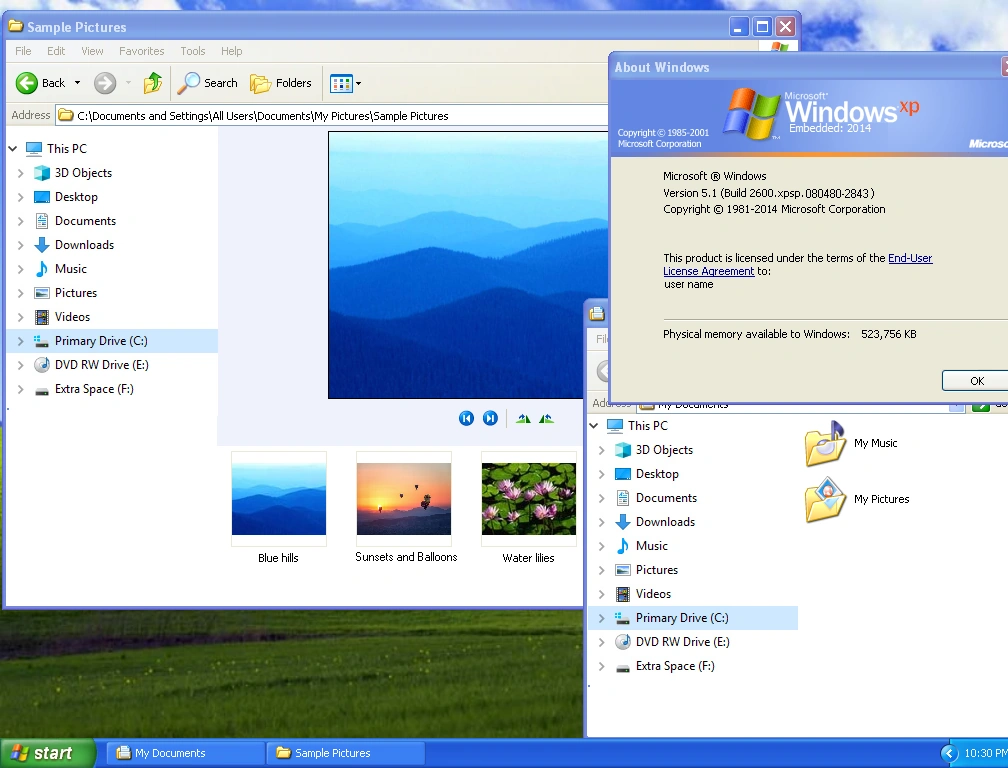Click the taskbar clock showing 10:30 PM

985,753
